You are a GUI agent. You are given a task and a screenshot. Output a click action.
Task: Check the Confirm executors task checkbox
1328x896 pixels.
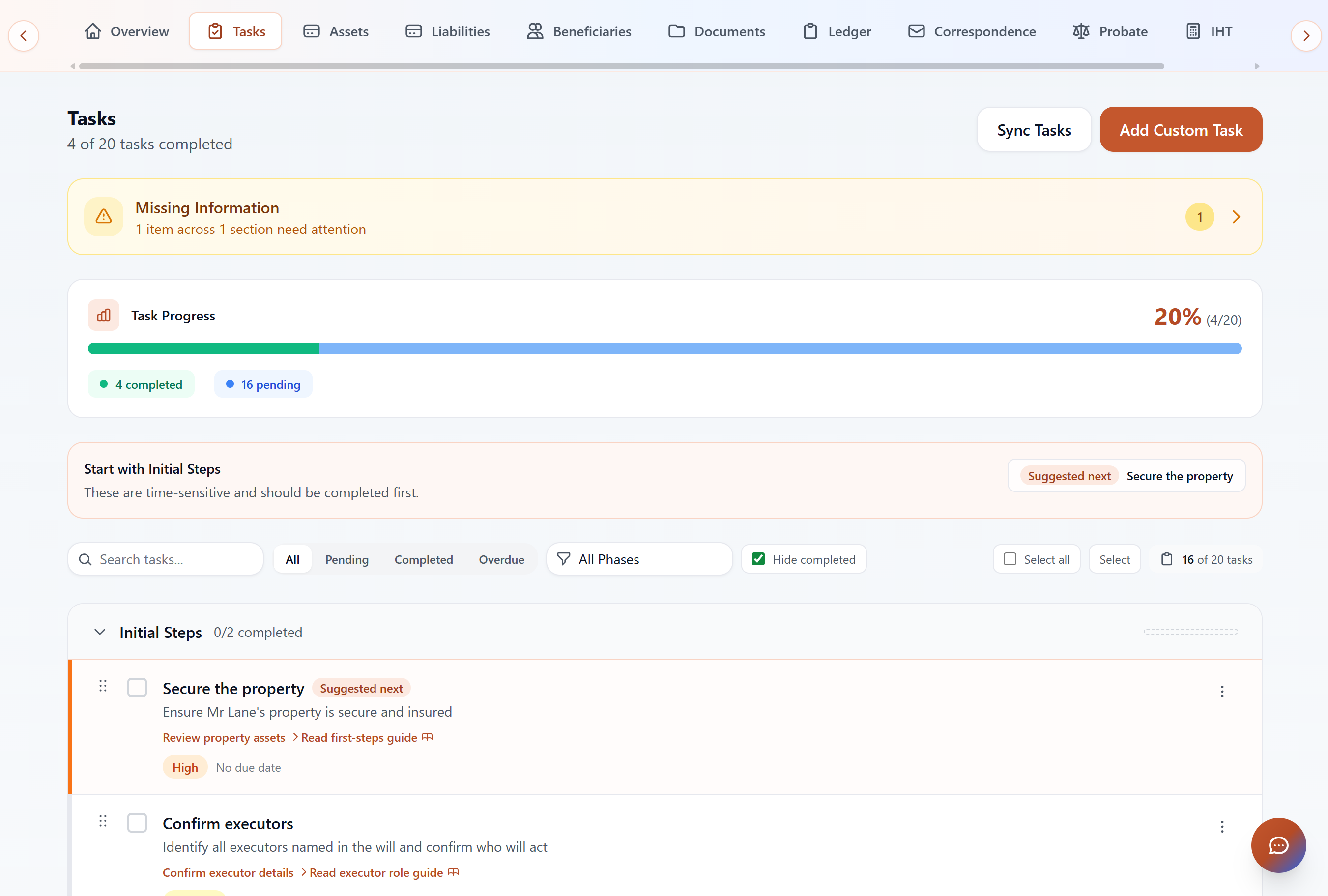[x=137, y=822]
